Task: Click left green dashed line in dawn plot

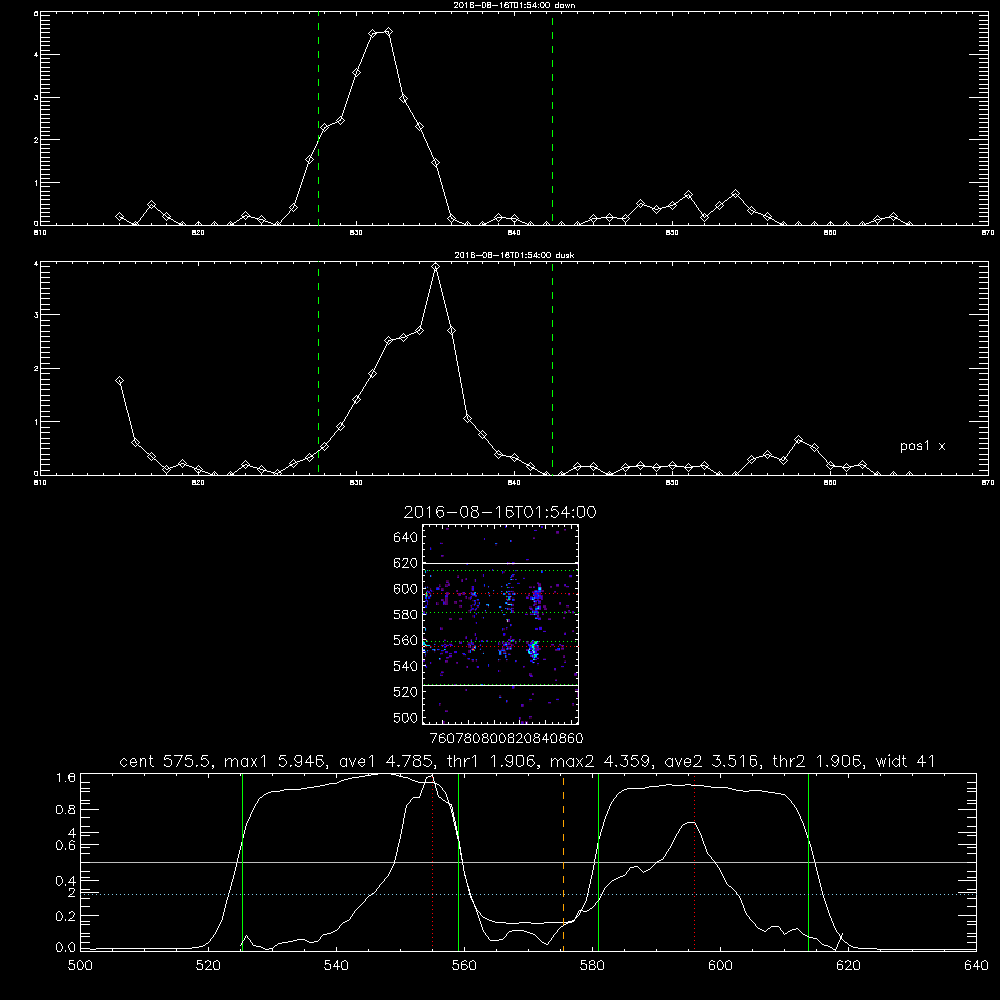Action: pos(318,119)
